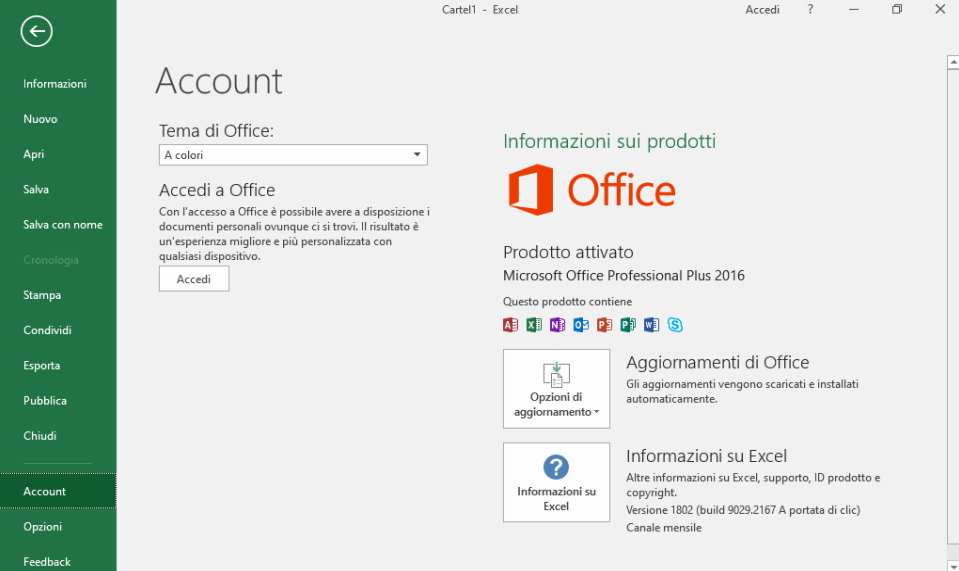Click the Word product icon
Screen dimensions: 959x571
point(651,325)
